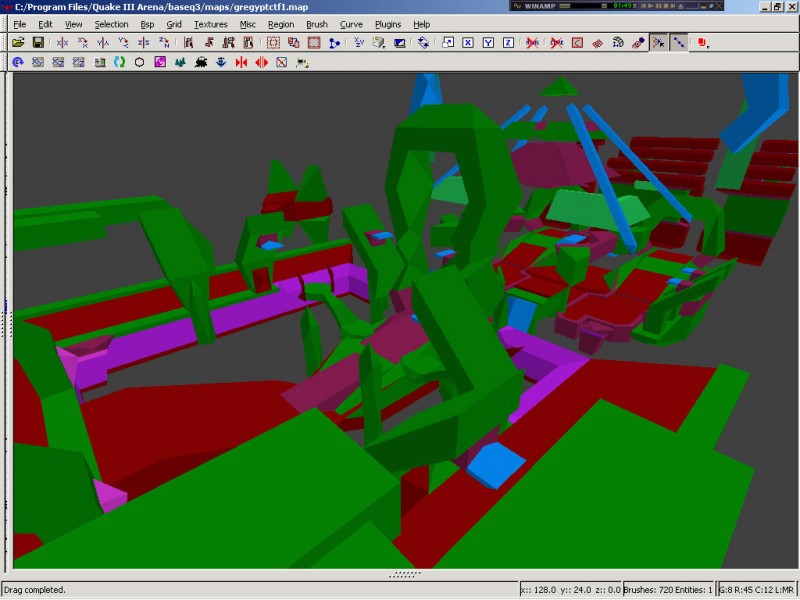Toggle the pressed blue dotted-line button
Image resolution: width=800 pixels, height=600 pixels.
(679, 43)
